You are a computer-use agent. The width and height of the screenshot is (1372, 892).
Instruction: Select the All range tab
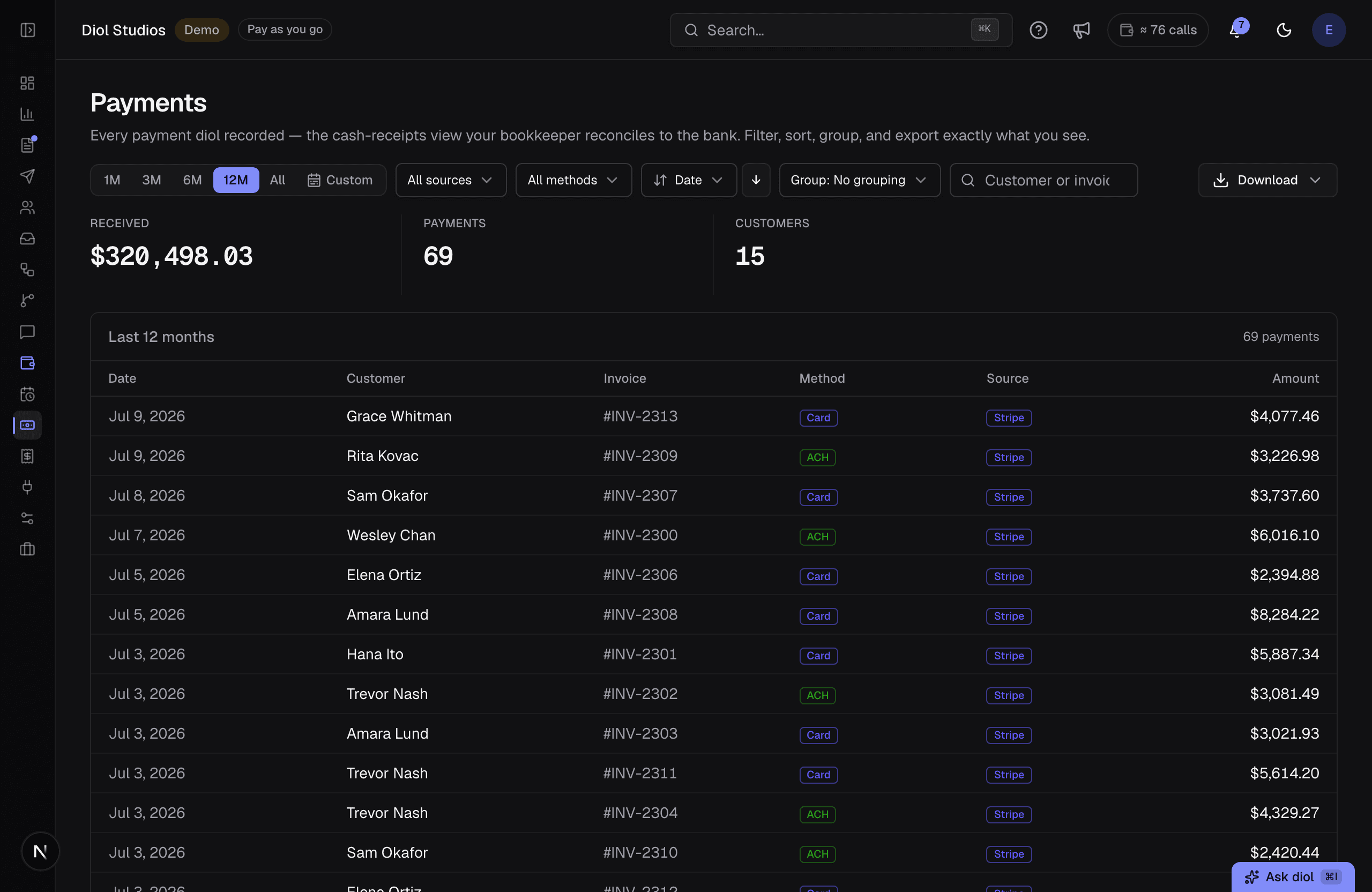277,180
